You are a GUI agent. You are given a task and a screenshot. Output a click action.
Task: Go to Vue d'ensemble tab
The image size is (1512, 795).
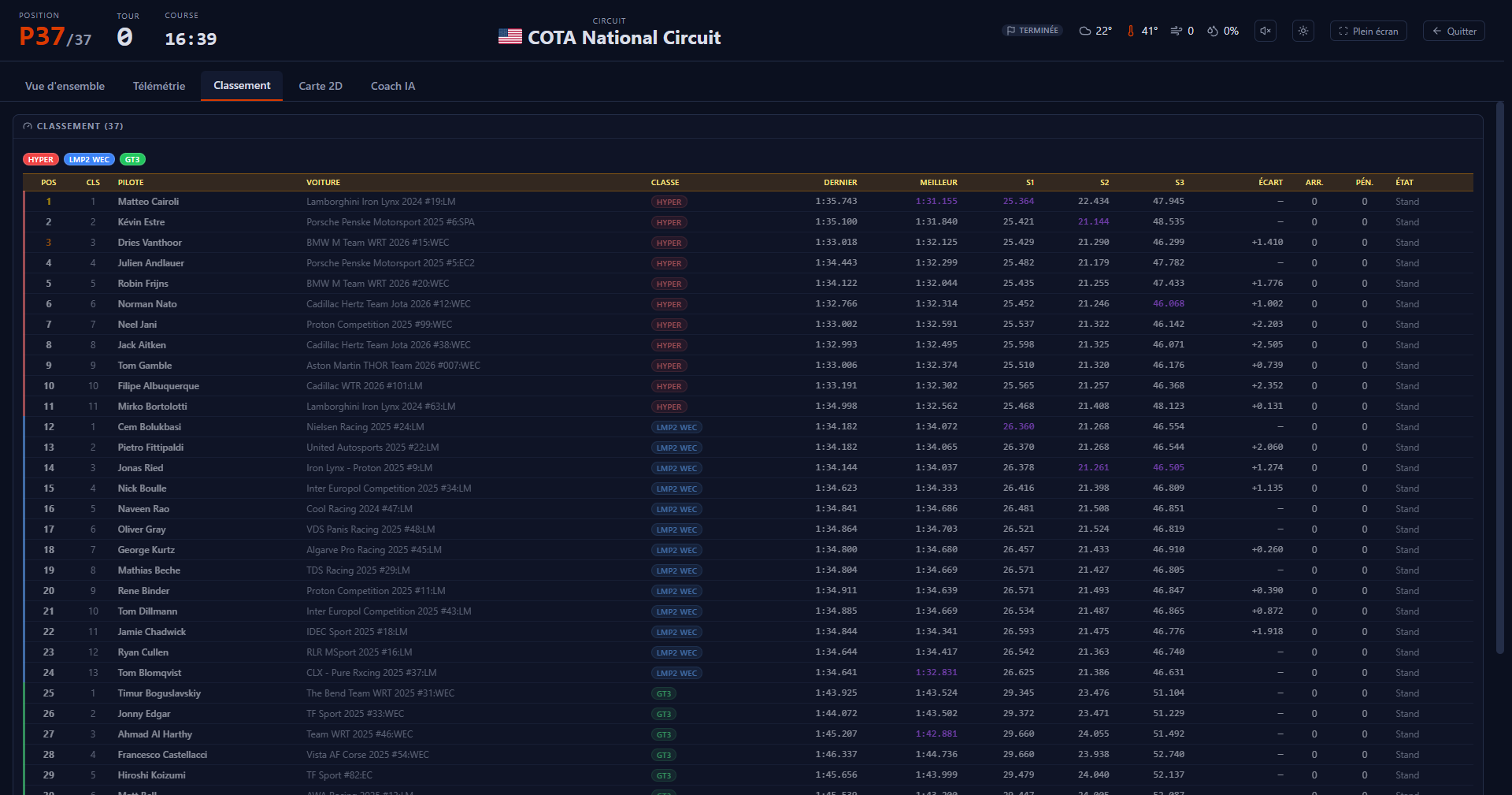coord(65,86)
